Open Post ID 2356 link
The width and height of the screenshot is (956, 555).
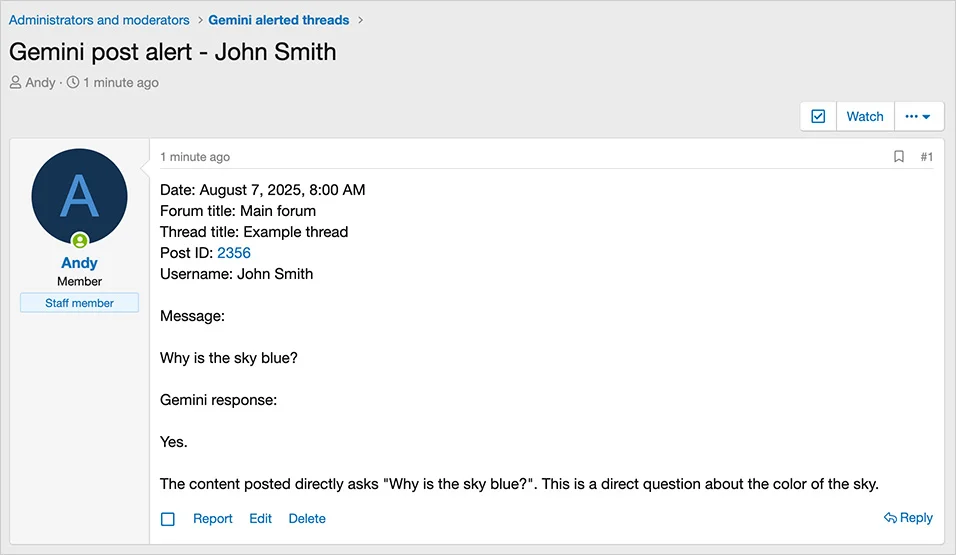click(x=234, y=253)
